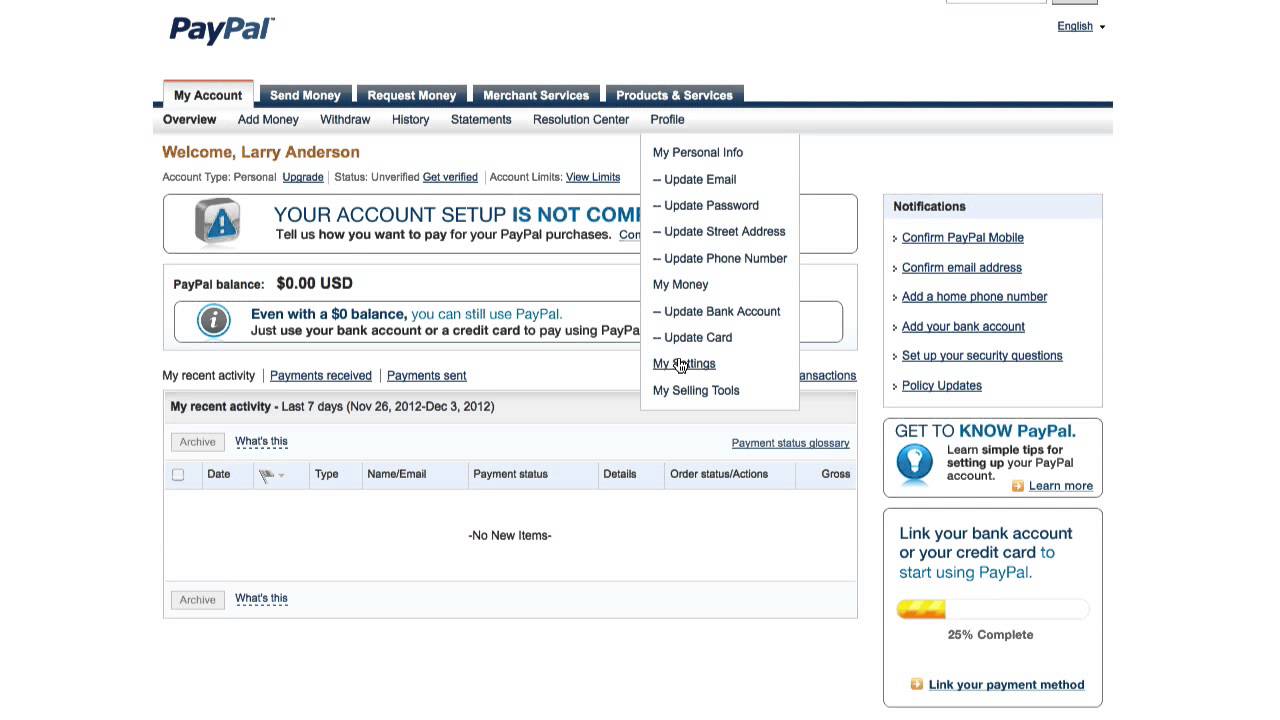Click Confirm PayPal Mobile notification
The height and width of the screenshot is (720, 1280).
click(x=963, y=237)
